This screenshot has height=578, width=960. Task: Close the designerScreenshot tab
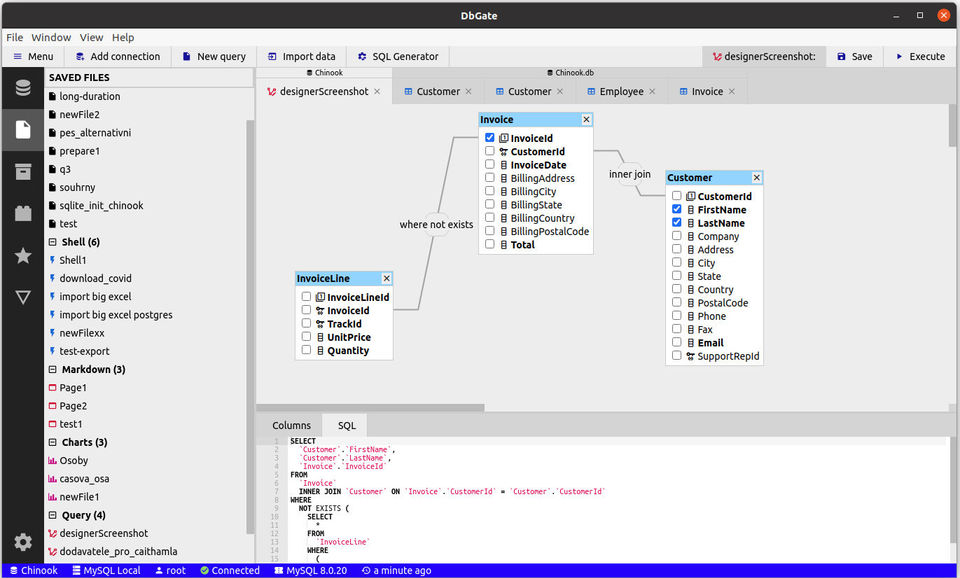click(x=378, y=92)
